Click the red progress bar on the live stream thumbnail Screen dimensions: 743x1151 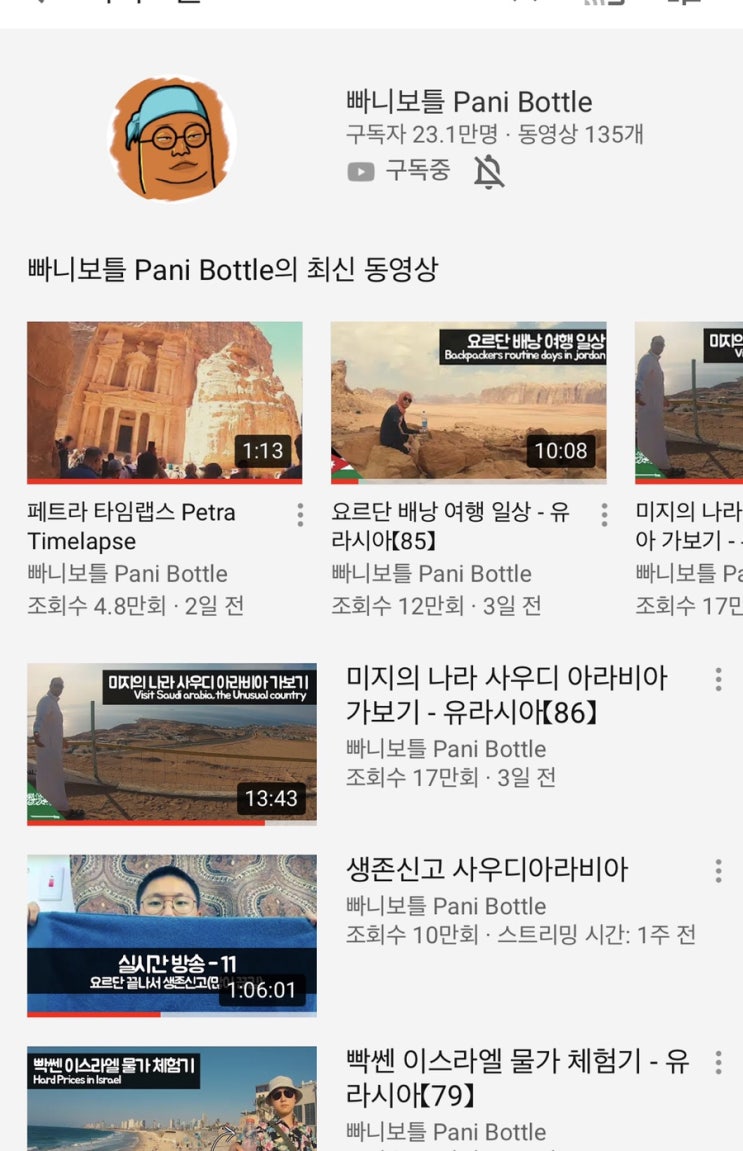[x=94, y=1014]
